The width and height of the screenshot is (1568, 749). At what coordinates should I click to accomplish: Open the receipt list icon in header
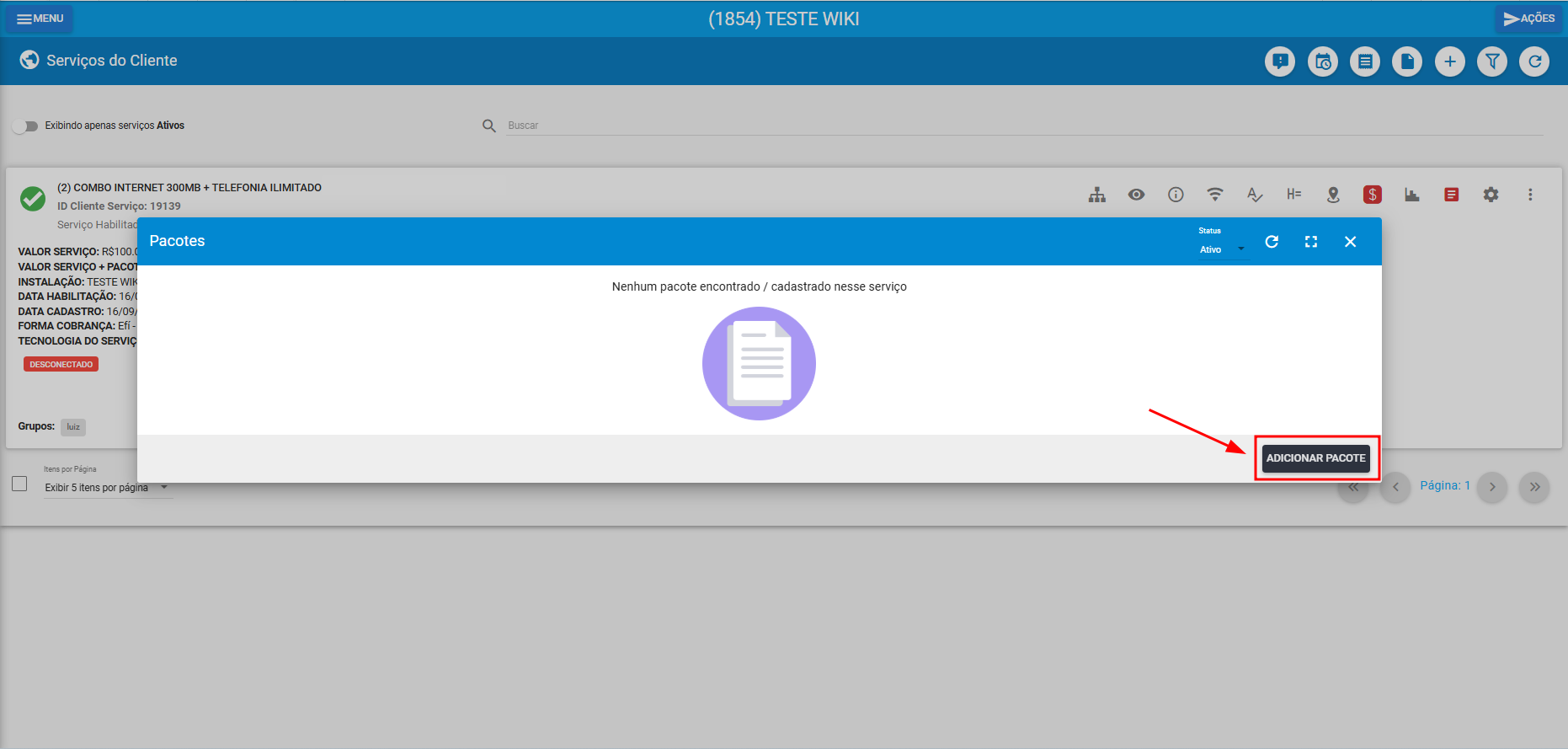[x=1365, y=61]
